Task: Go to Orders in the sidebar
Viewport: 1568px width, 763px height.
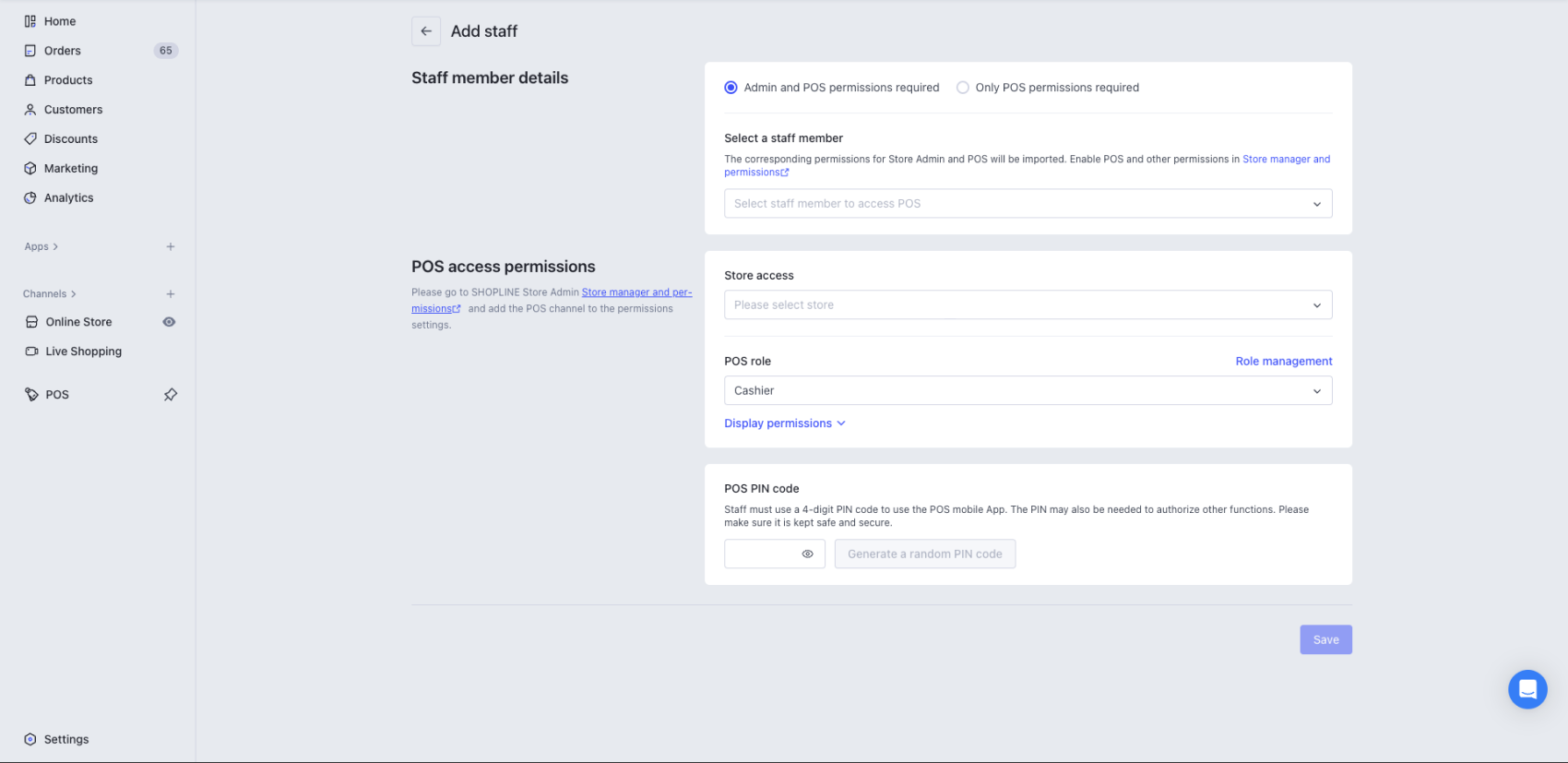Action: 63,51
